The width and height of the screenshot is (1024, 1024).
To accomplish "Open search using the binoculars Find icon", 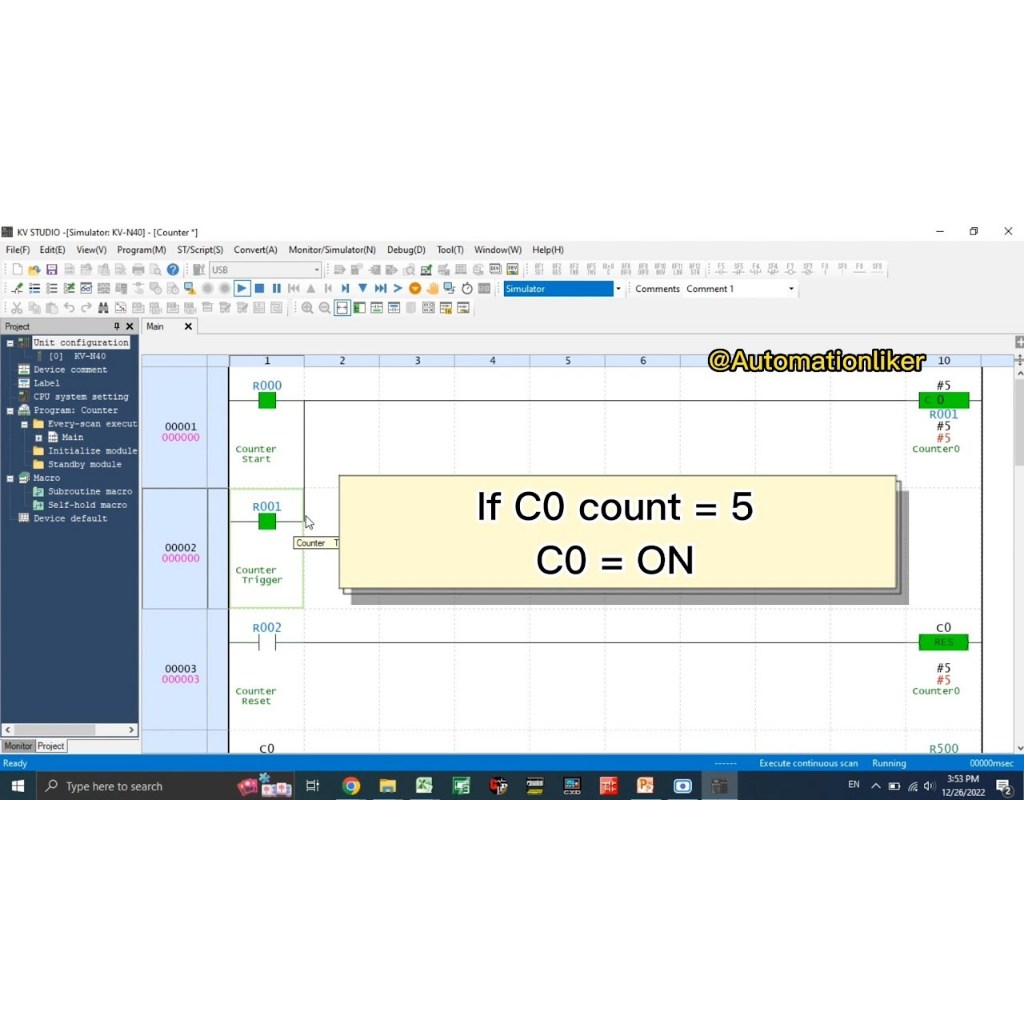I will point(103,307).
